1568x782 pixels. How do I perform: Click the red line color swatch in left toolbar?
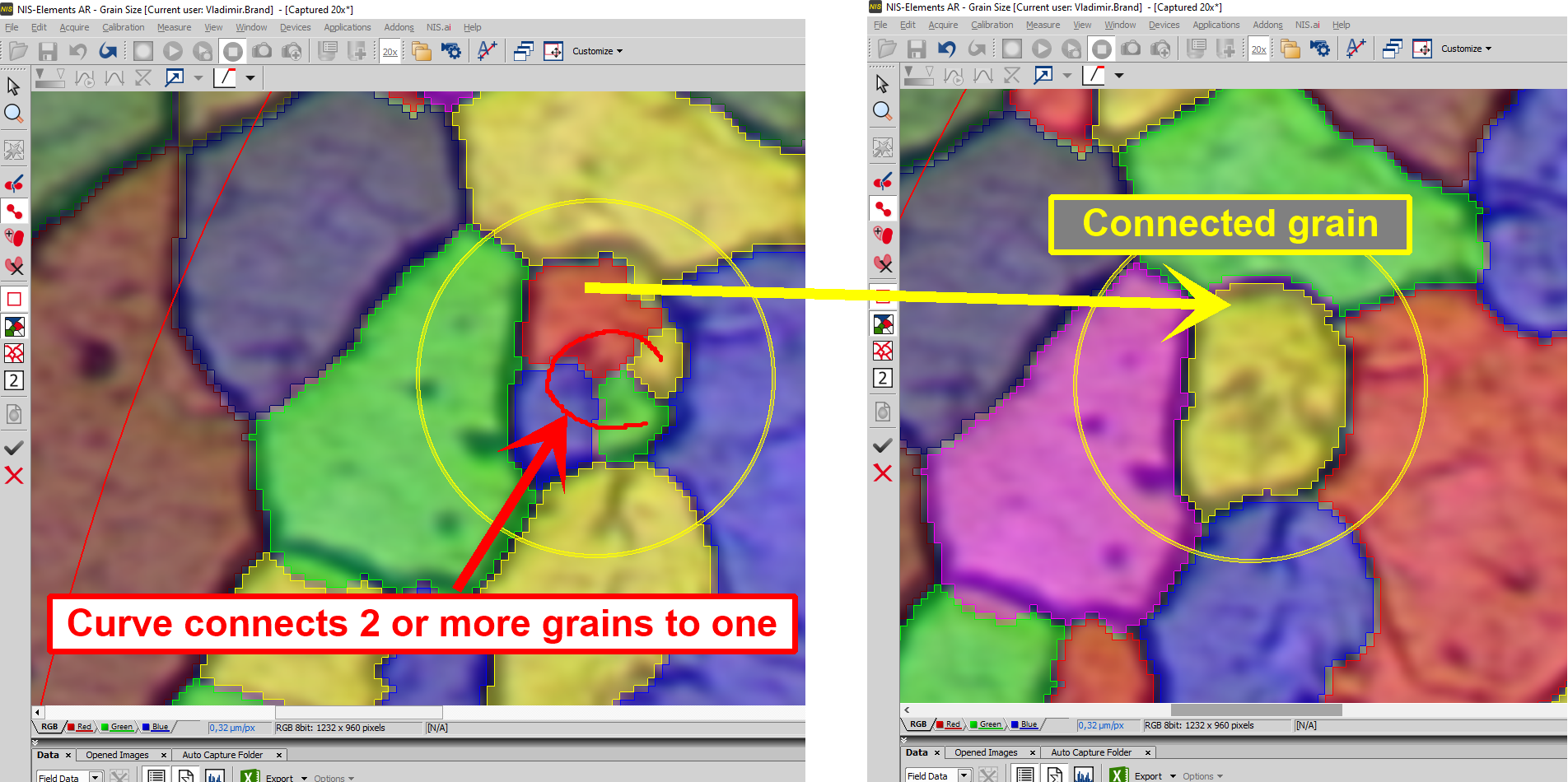[224, 77]
